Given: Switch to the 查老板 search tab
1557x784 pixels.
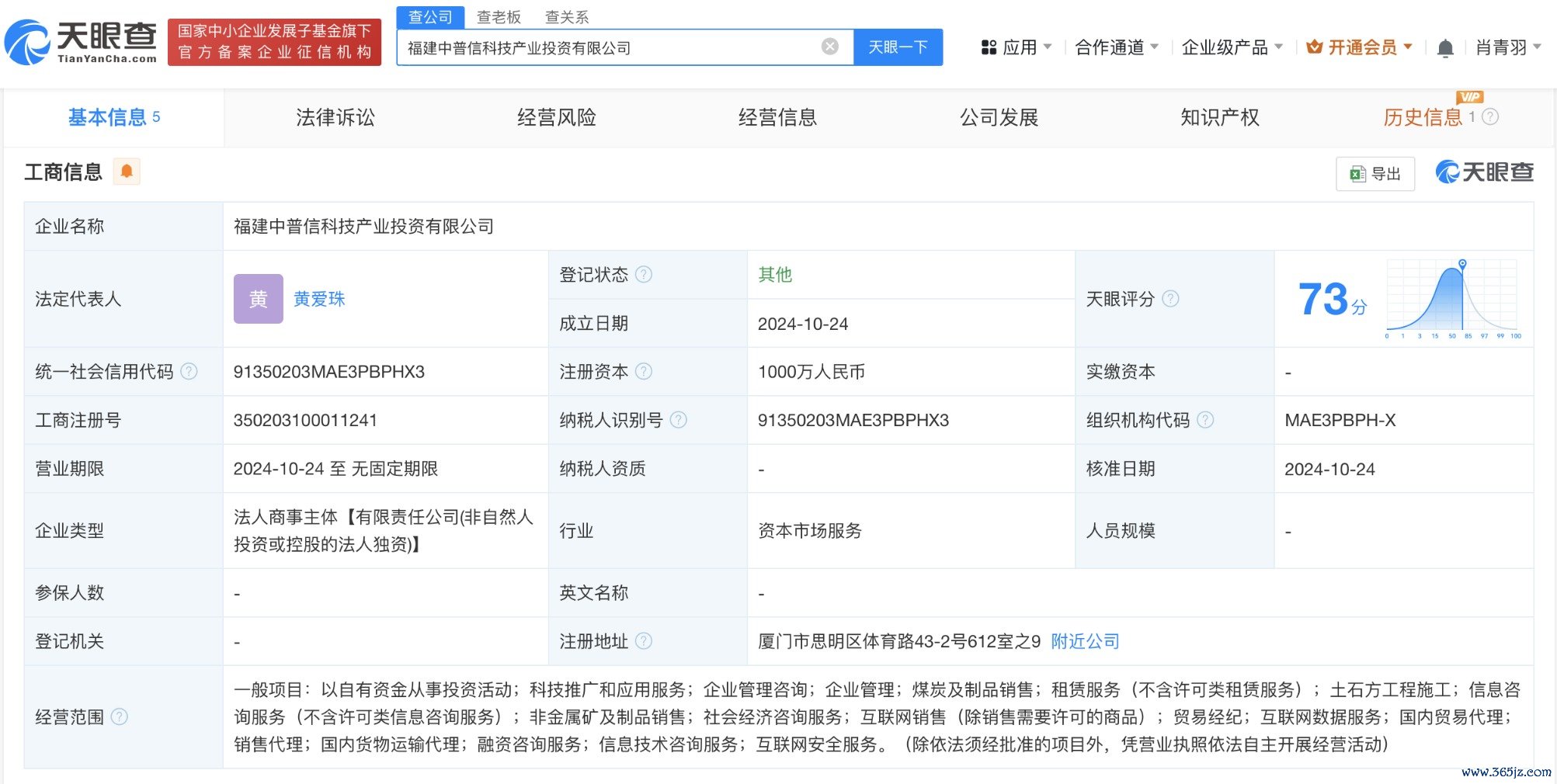Looking at the screenshot, I should point(499,16).
